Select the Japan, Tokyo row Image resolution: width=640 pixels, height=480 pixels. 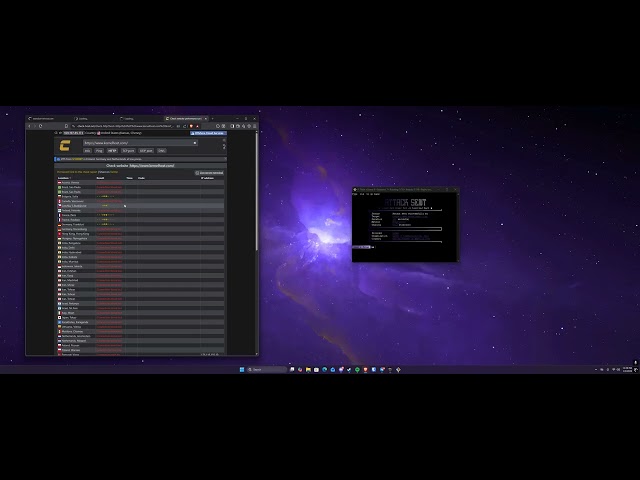coord(140,318)
